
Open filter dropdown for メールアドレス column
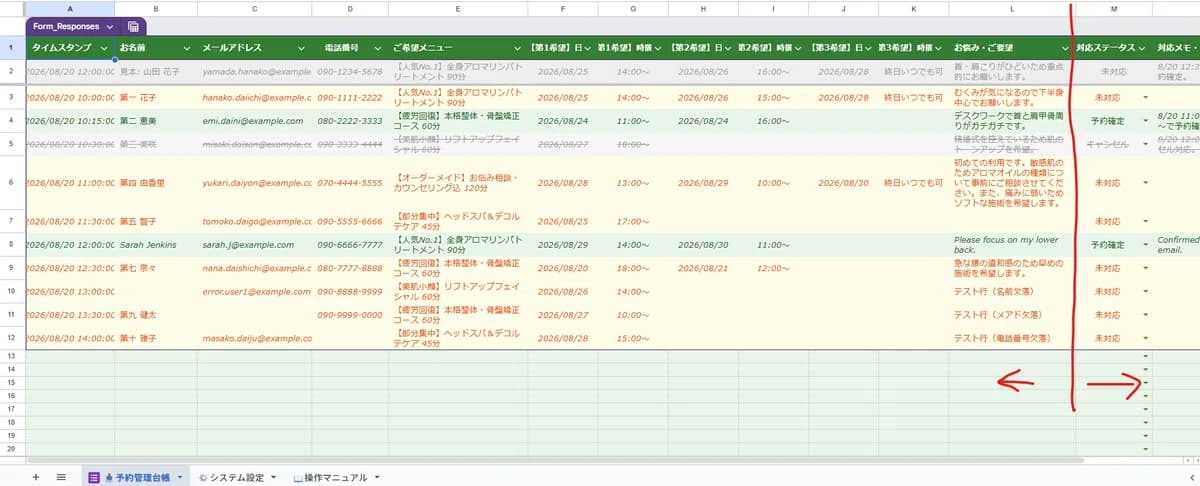[301, 47]
